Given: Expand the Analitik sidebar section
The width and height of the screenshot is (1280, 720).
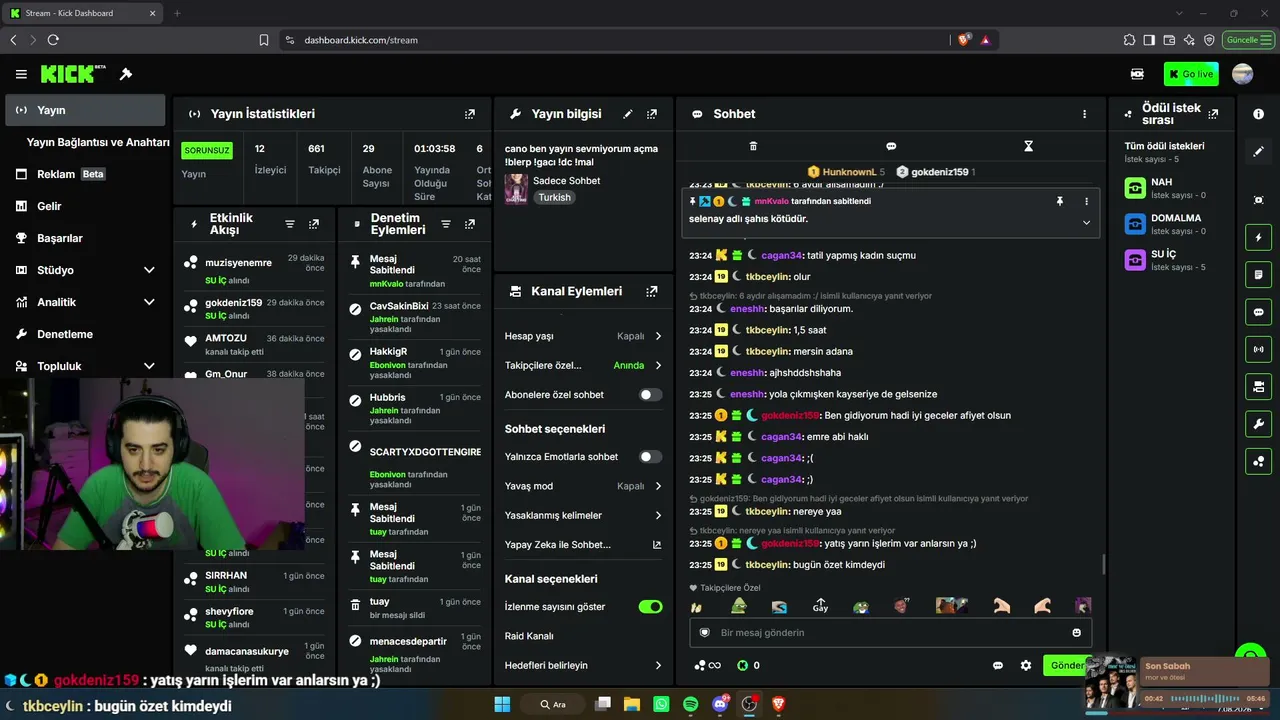Looking at the screenshot, I should tap(149, 302).
